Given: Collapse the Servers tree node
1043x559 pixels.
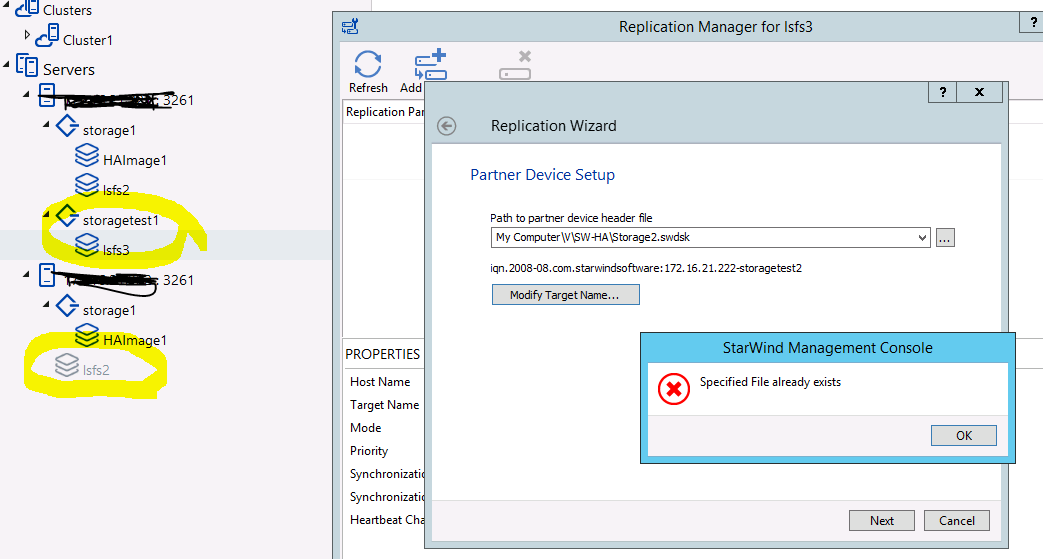Looking at the screenshot, I should click(x=7, y=65).
